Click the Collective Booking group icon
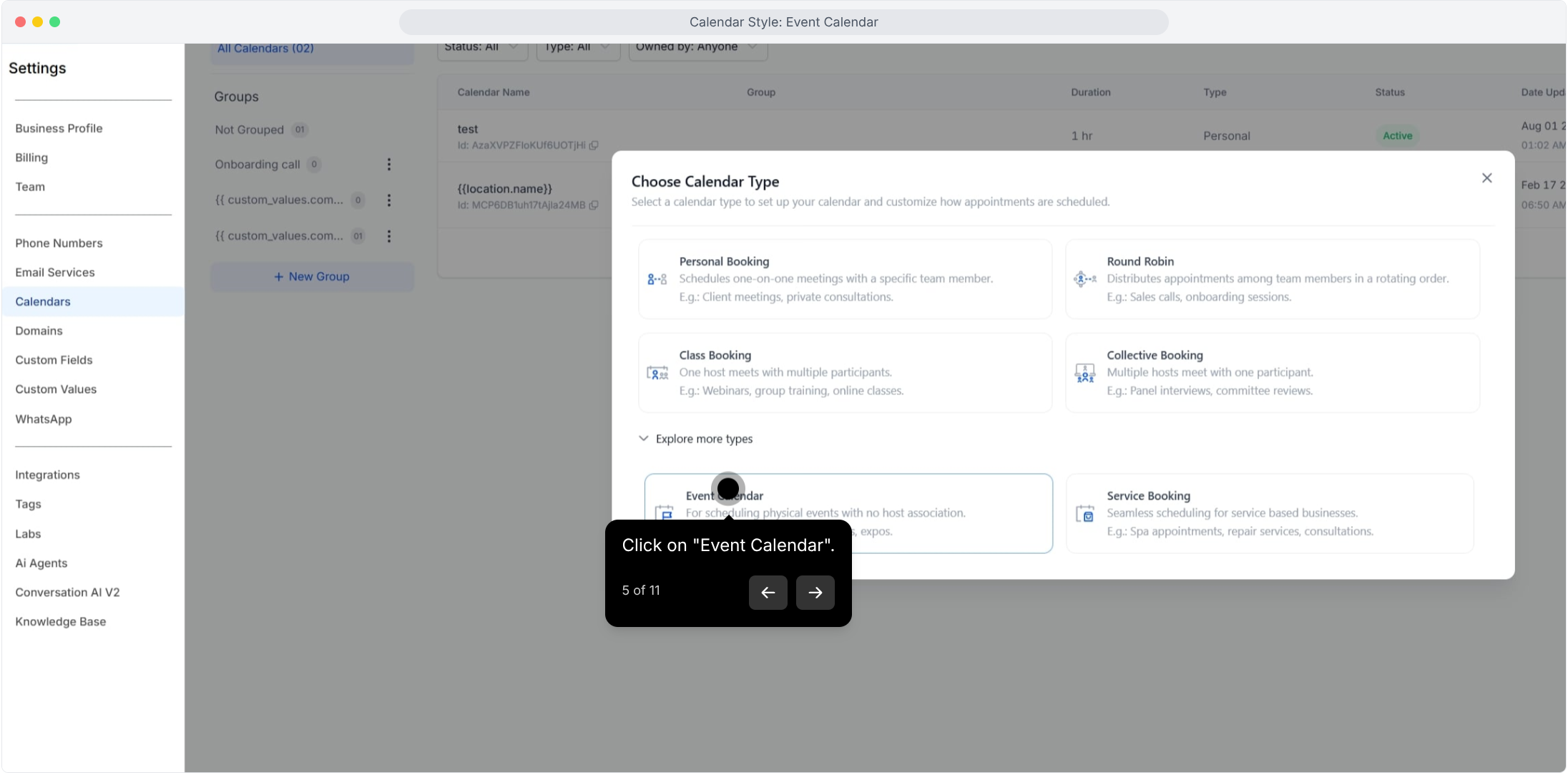Screen dimensions: 1568x773 tap(1084, 373)
